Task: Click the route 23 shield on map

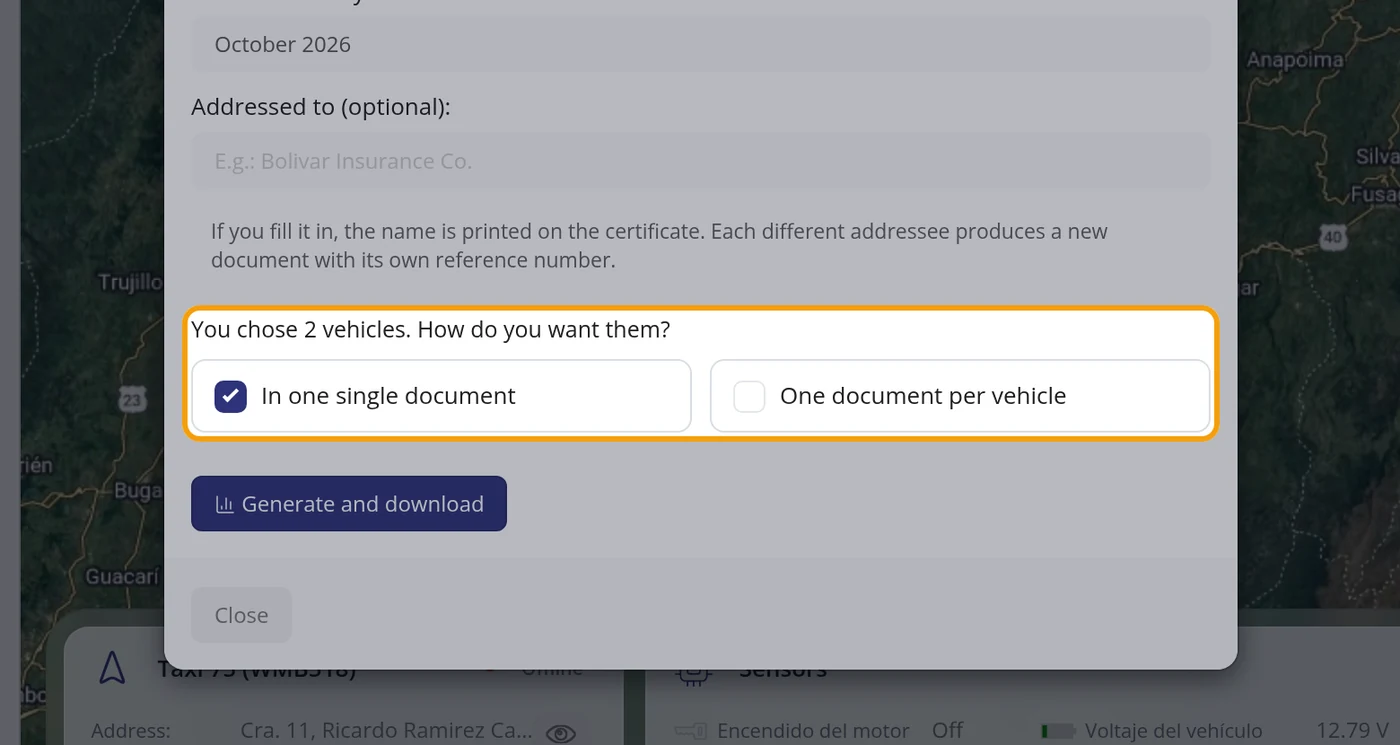Action: pos(132,400)
